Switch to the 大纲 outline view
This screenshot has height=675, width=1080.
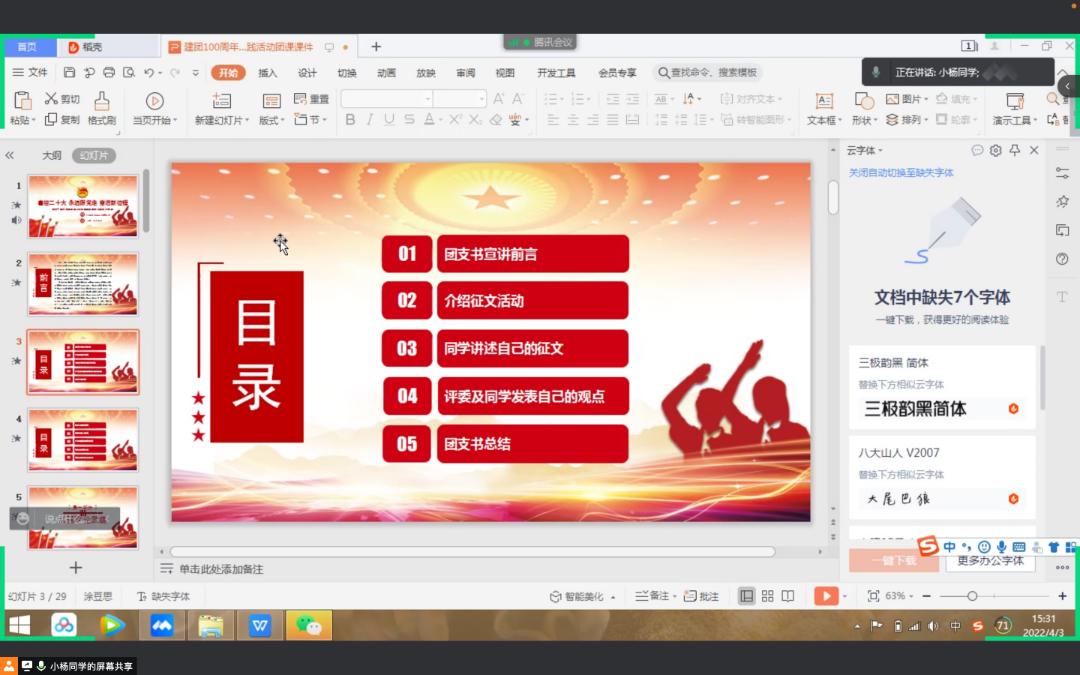pyautogui.click(x=52, y=155)
